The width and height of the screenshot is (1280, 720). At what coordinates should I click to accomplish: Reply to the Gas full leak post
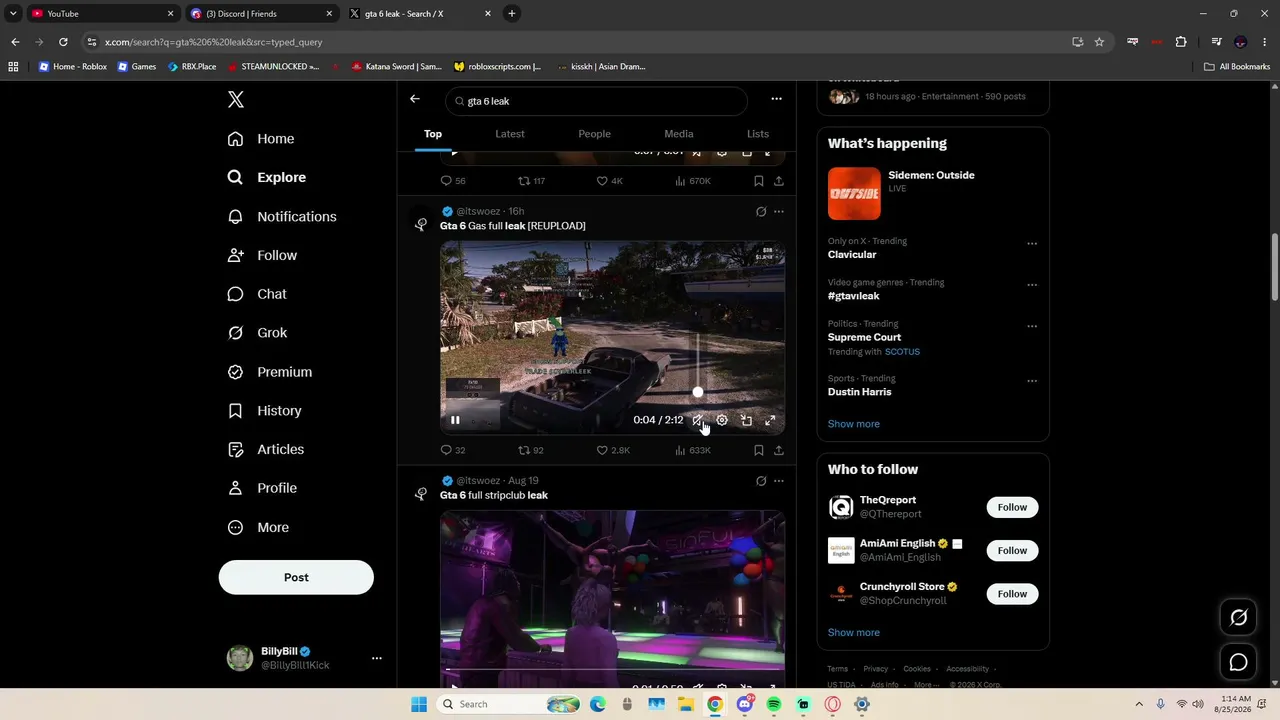point(453,450)
